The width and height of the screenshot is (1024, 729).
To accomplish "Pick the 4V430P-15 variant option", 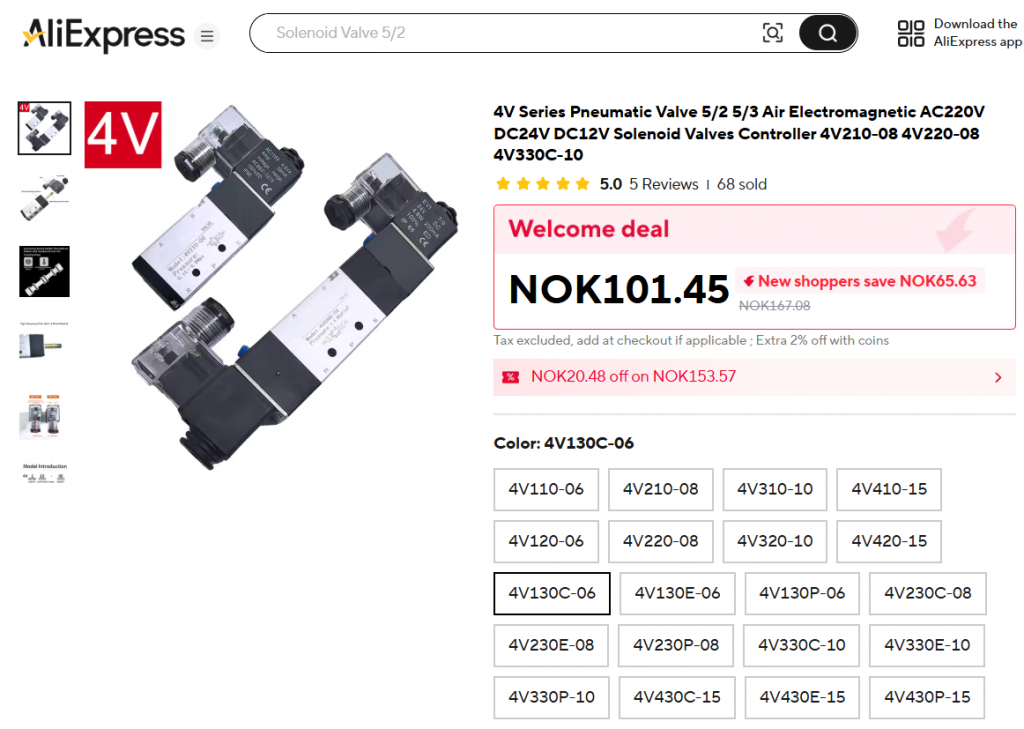I will tap(927, 697).
